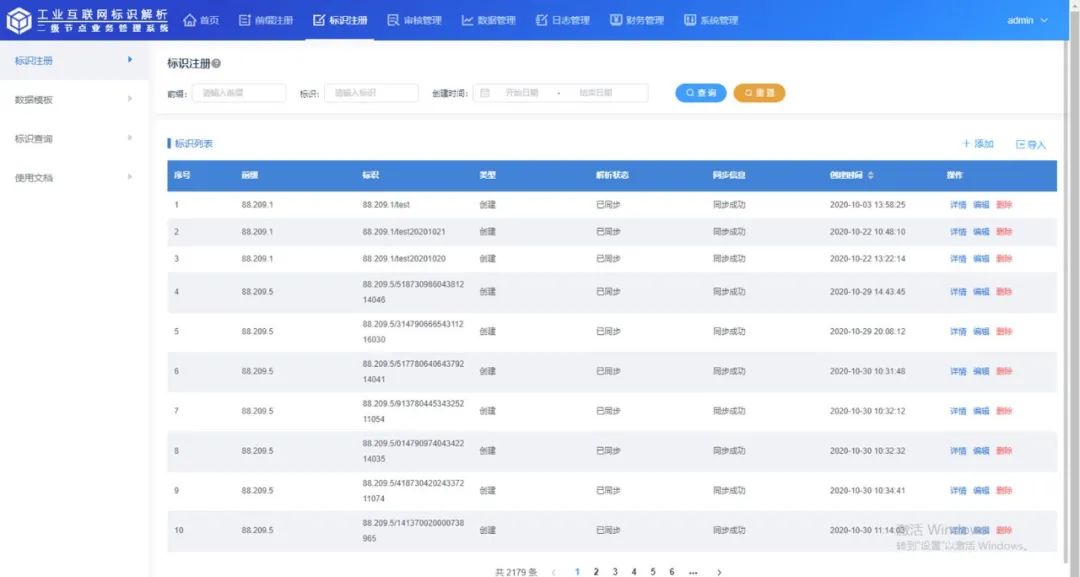This screenshot has height=577, width=1080.
Task: Click 编辑 for row number 8
Action: point(981,451)
